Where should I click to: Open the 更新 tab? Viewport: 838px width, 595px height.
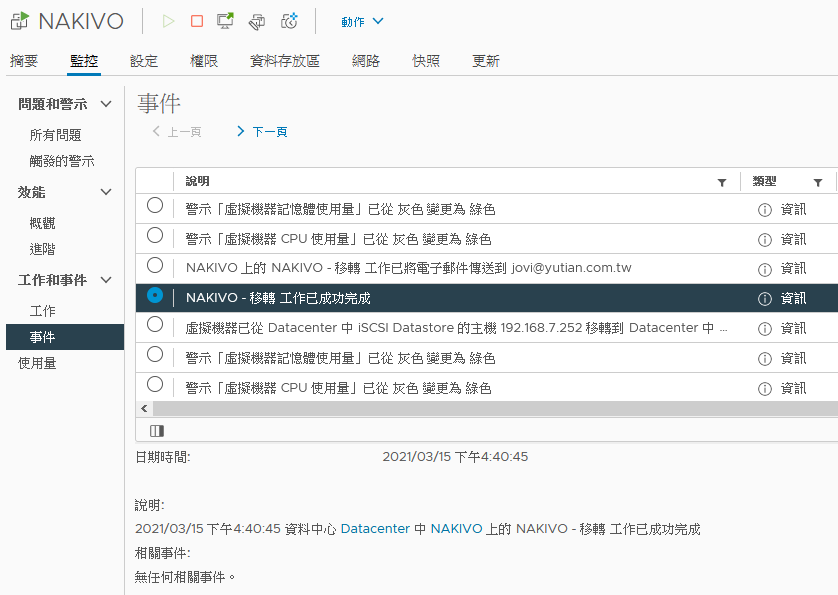point(486,61)
